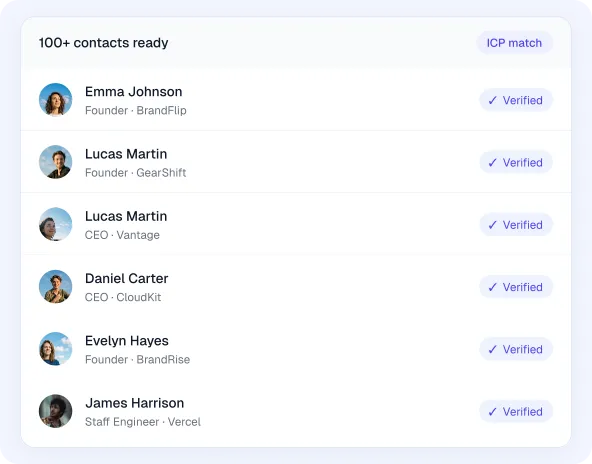
Task: Open the GearShift founder's avatar photo
Action: 56,162
